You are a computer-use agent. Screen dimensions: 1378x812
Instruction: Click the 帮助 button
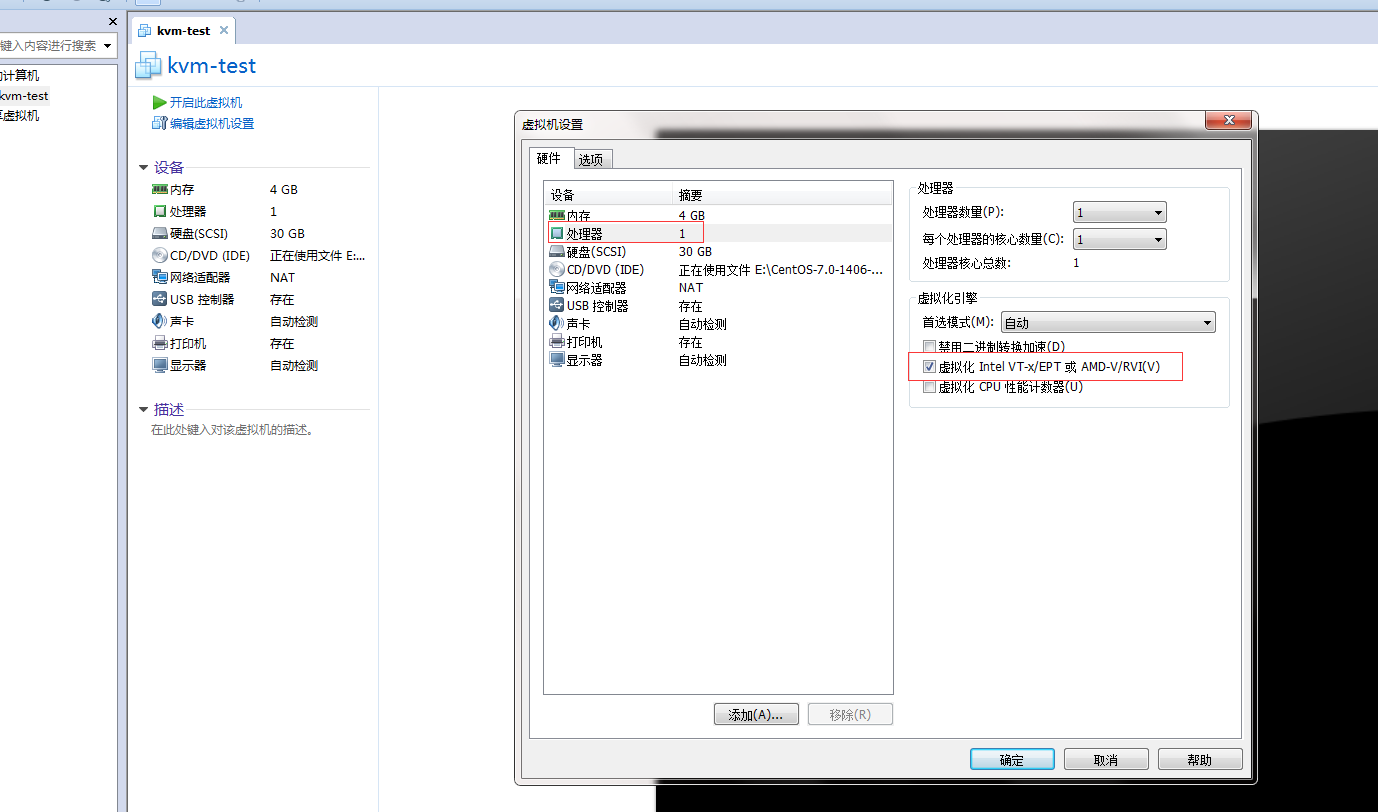coord(1200,759)
